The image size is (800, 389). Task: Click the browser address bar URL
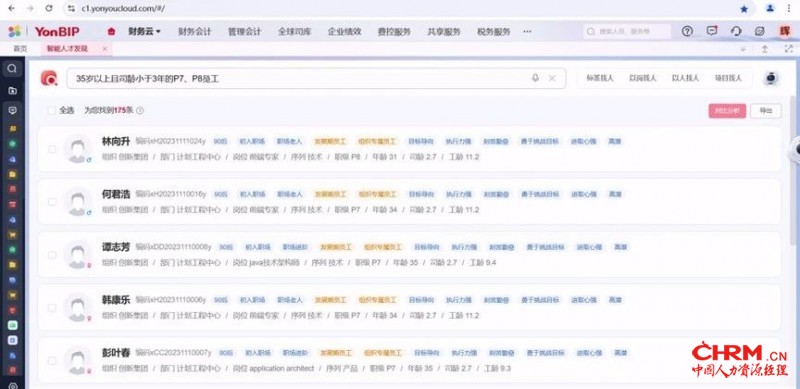click(123, 9)
